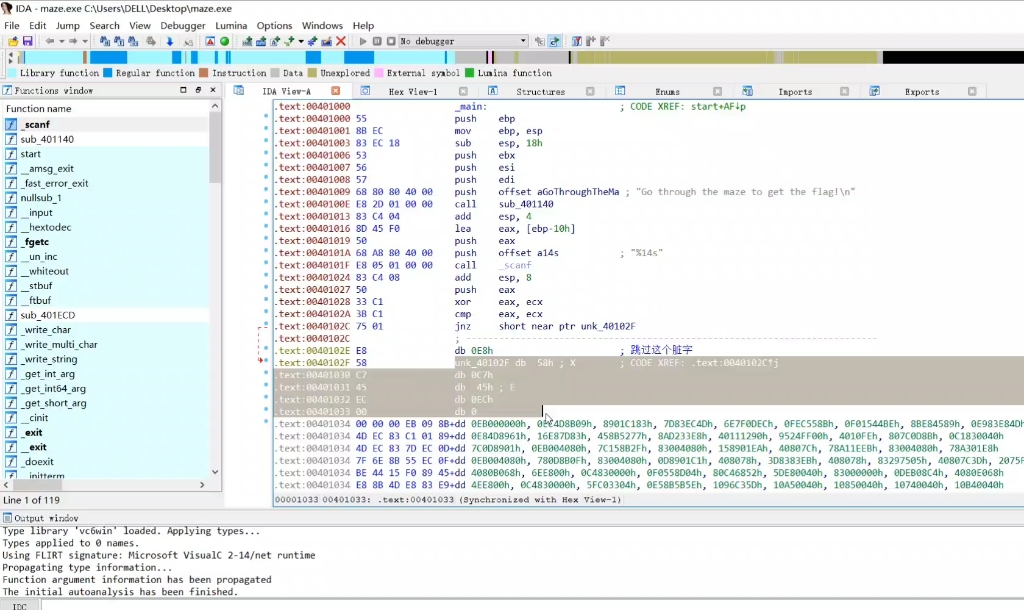The image size is (1024, 610).
Task: Close the Hex View-1 tab
Action: click(x=463, y=91)
